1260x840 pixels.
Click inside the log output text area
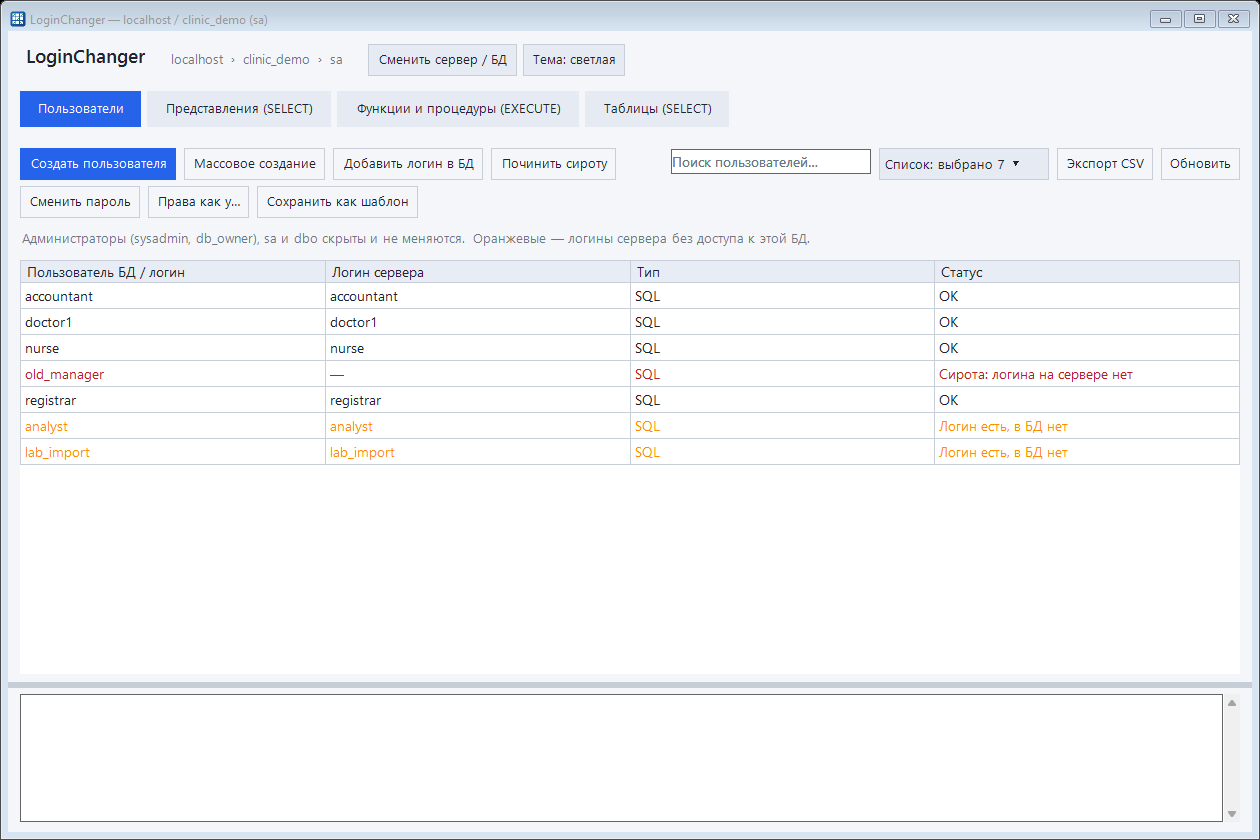pos(621,758)
